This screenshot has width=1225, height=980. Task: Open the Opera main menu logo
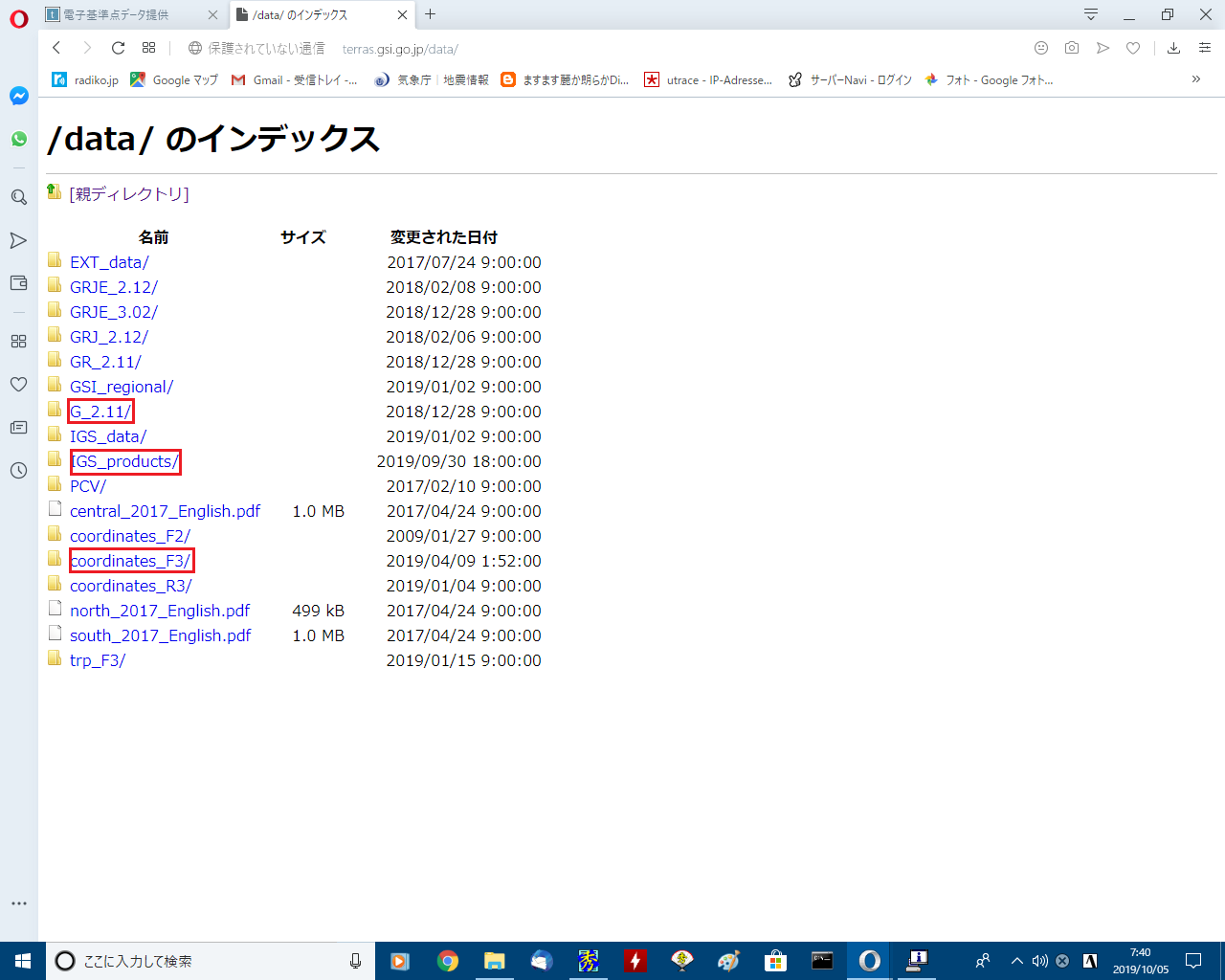point(19,19)
